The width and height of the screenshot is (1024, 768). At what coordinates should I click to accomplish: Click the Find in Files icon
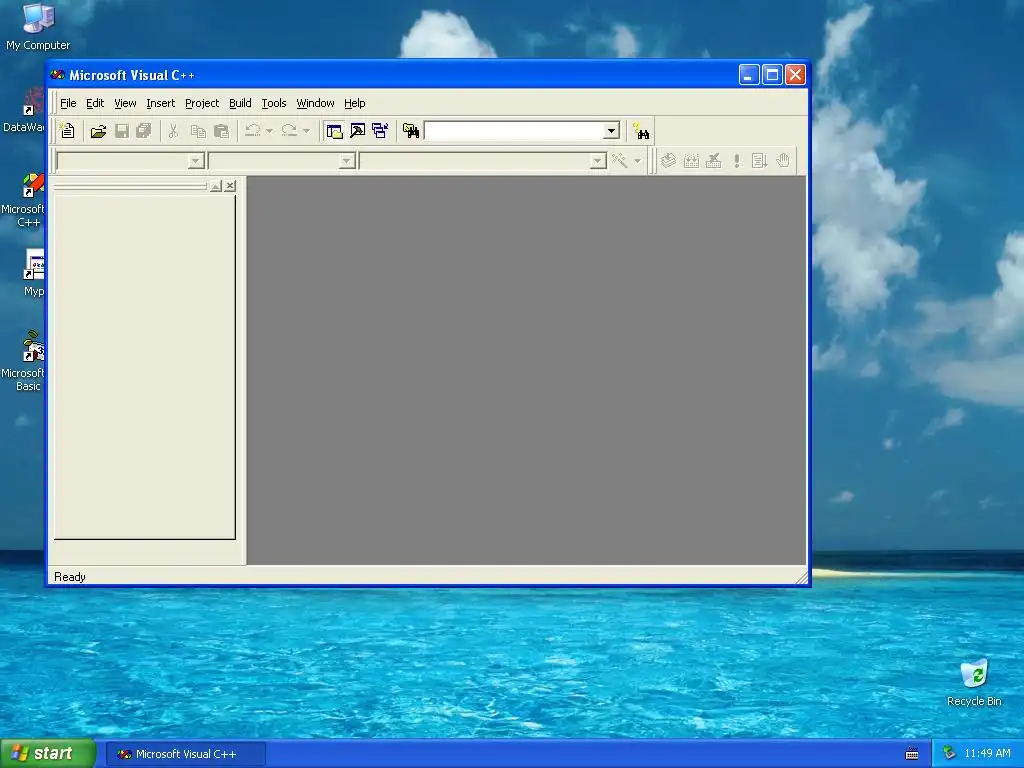point(411,131)
